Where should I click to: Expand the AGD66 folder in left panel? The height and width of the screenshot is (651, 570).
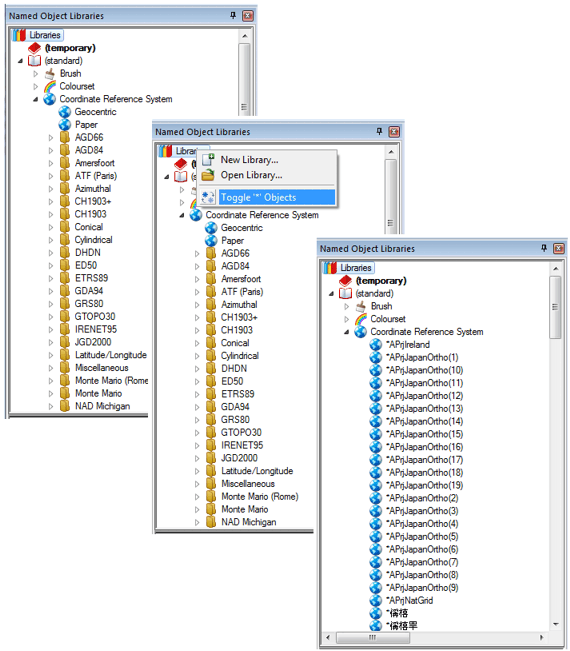click(51, 137)
